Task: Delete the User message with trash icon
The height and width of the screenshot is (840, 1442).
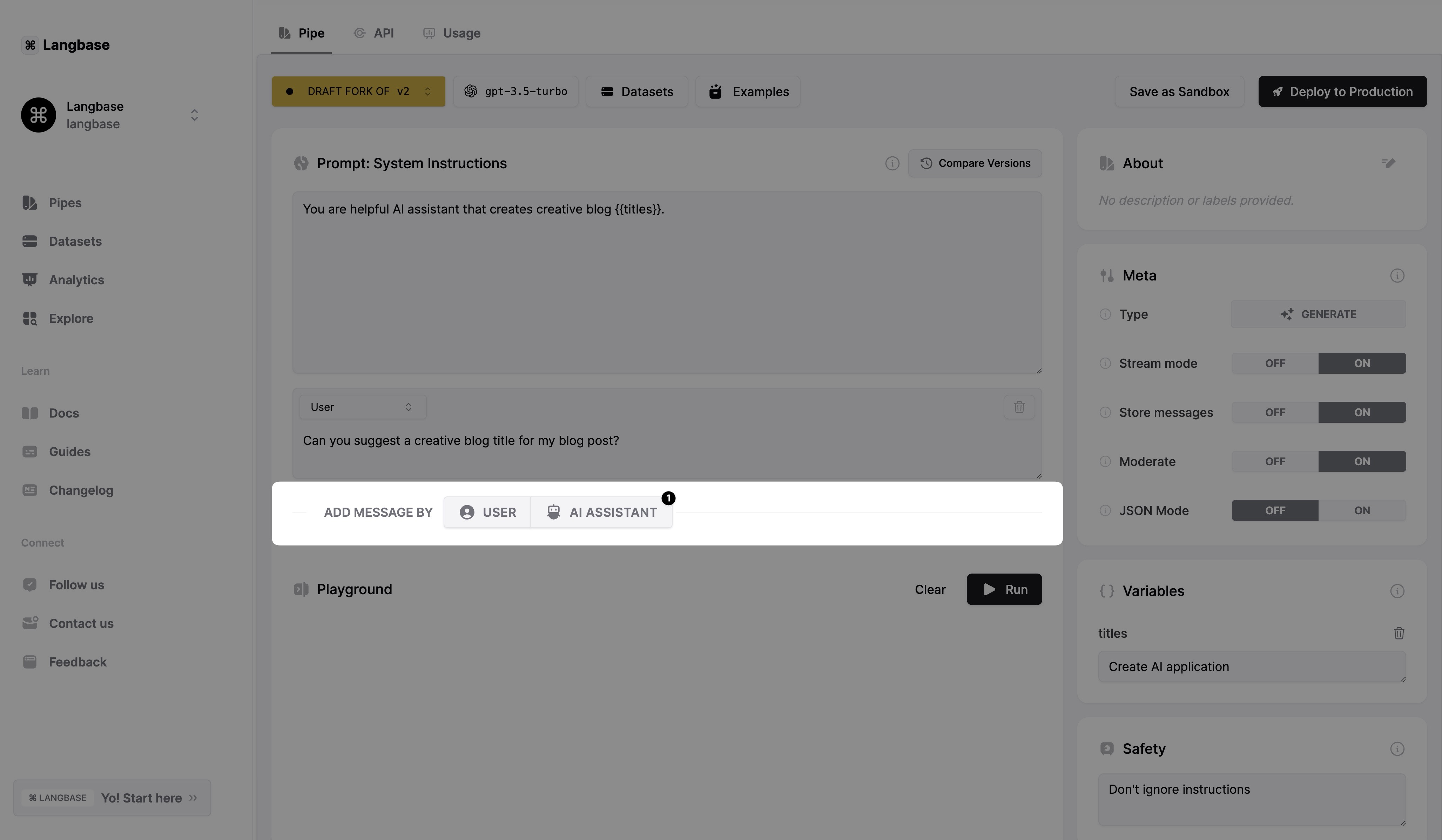Action: [x=1019, y=407]
